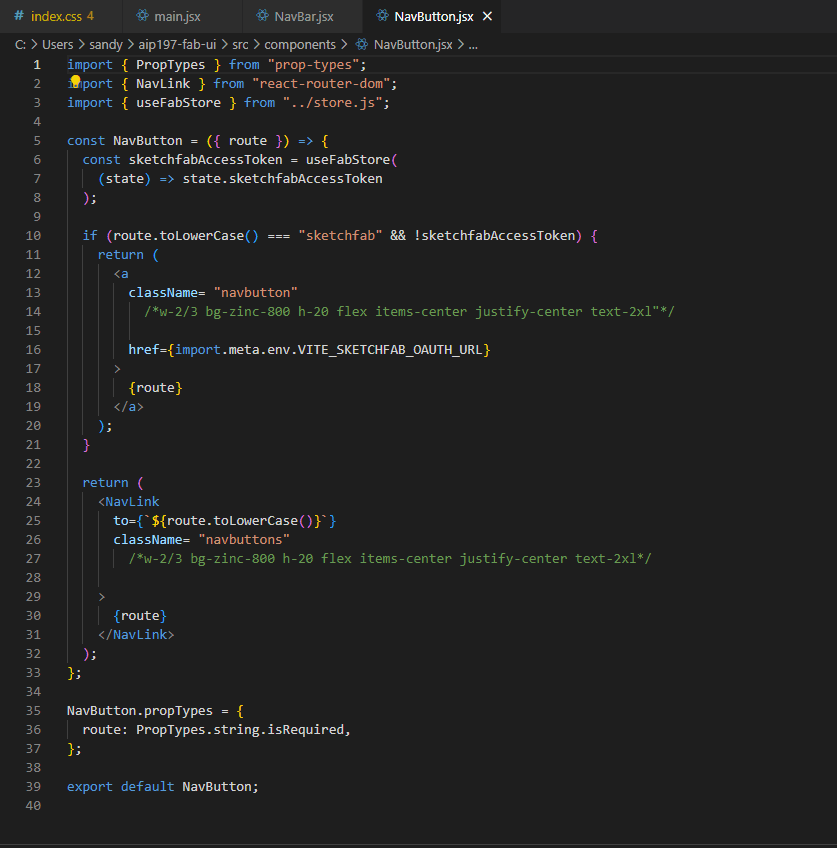Click the lightbulb code action icon
Viewport: 837px width, 848px height.
pyautogui.click(x=74, y=82)
